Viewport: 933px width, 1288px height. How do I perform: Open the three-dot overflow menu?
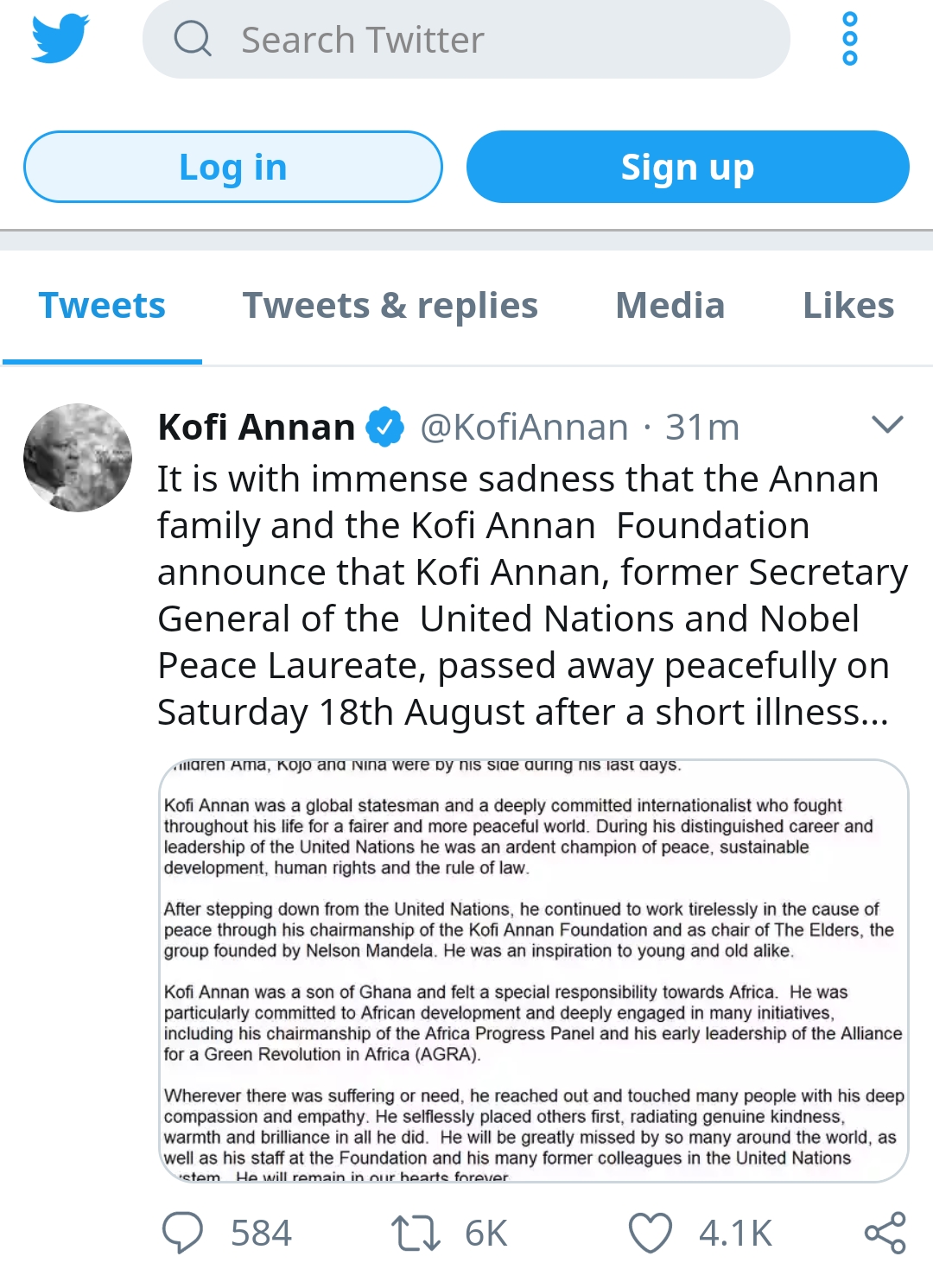849,39
